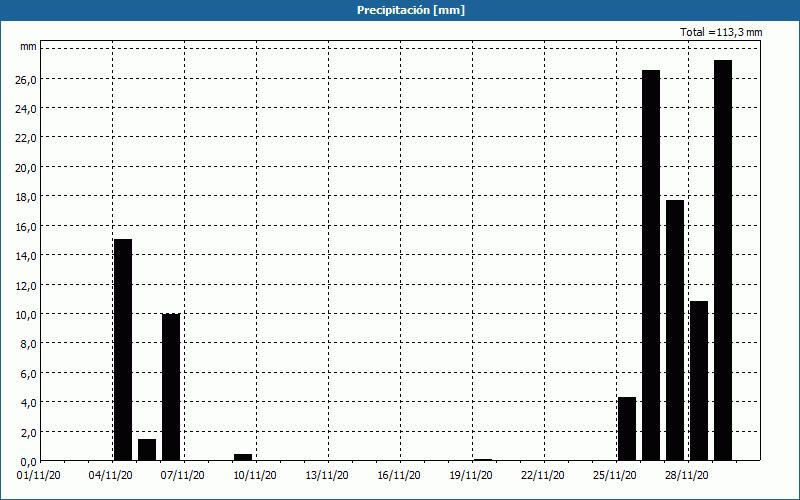Click the 04/11/20 date axis label

tap(111, 476)
